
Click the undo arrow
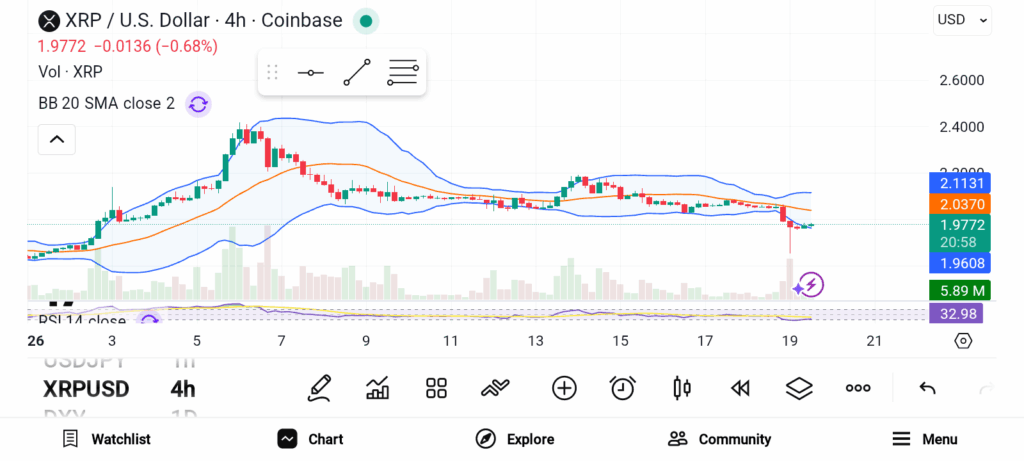(927, 388)
